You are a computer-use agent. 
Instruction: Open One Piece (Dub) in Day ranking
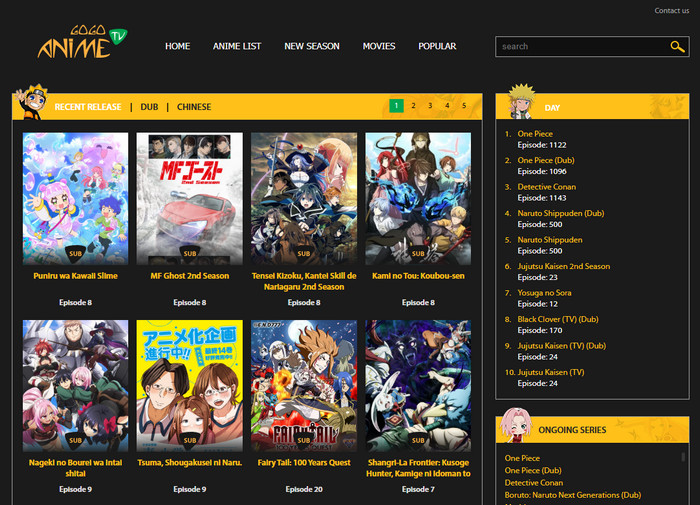click(546, 160)
